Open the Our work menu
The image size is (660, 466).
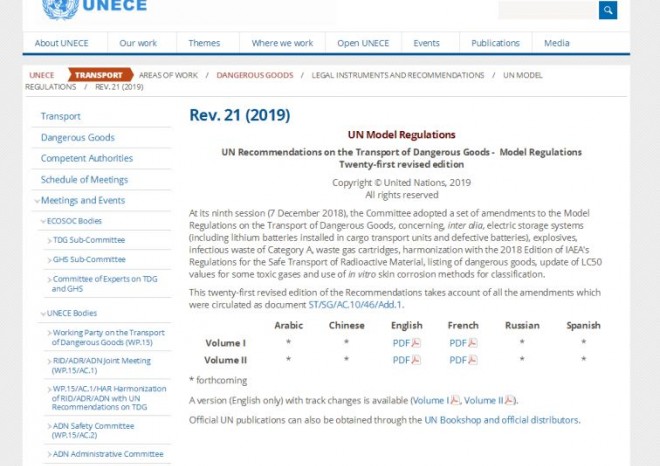(x=138, y=43)
